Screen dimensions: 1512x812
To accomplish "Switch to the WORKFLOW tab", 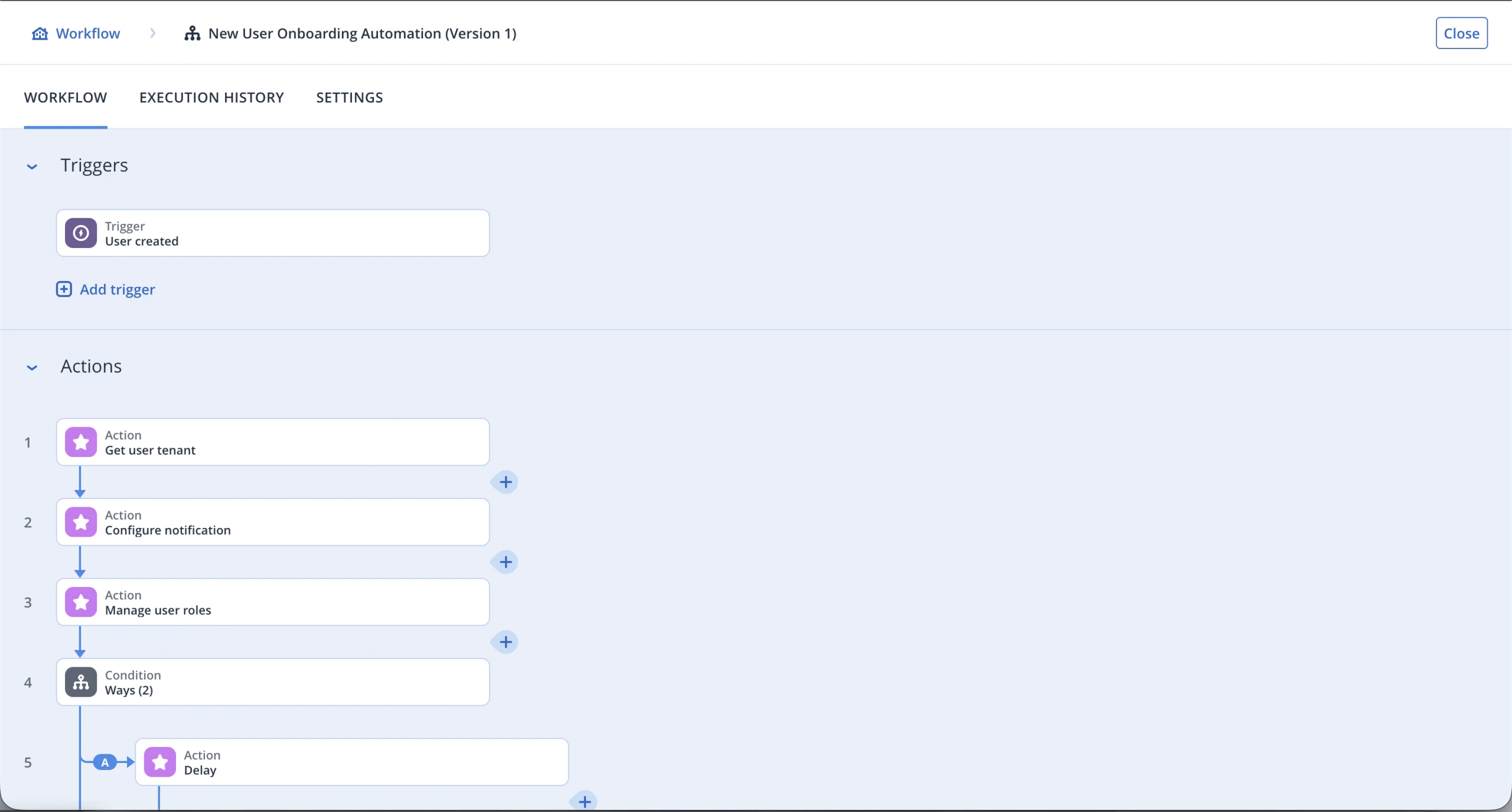I will (66, 97).
